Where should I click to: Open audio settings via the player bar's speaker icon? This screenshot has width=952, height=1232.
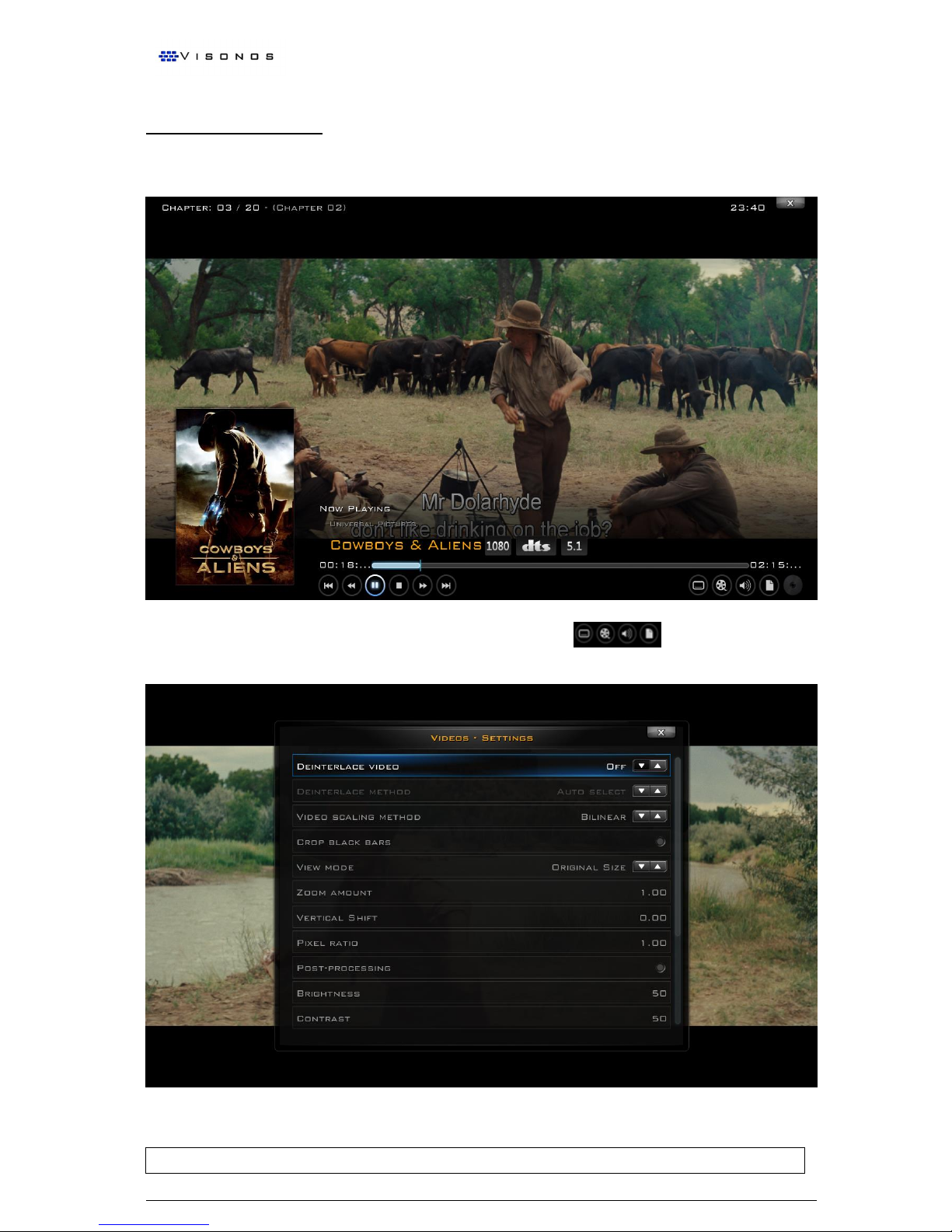click(745, 585)
